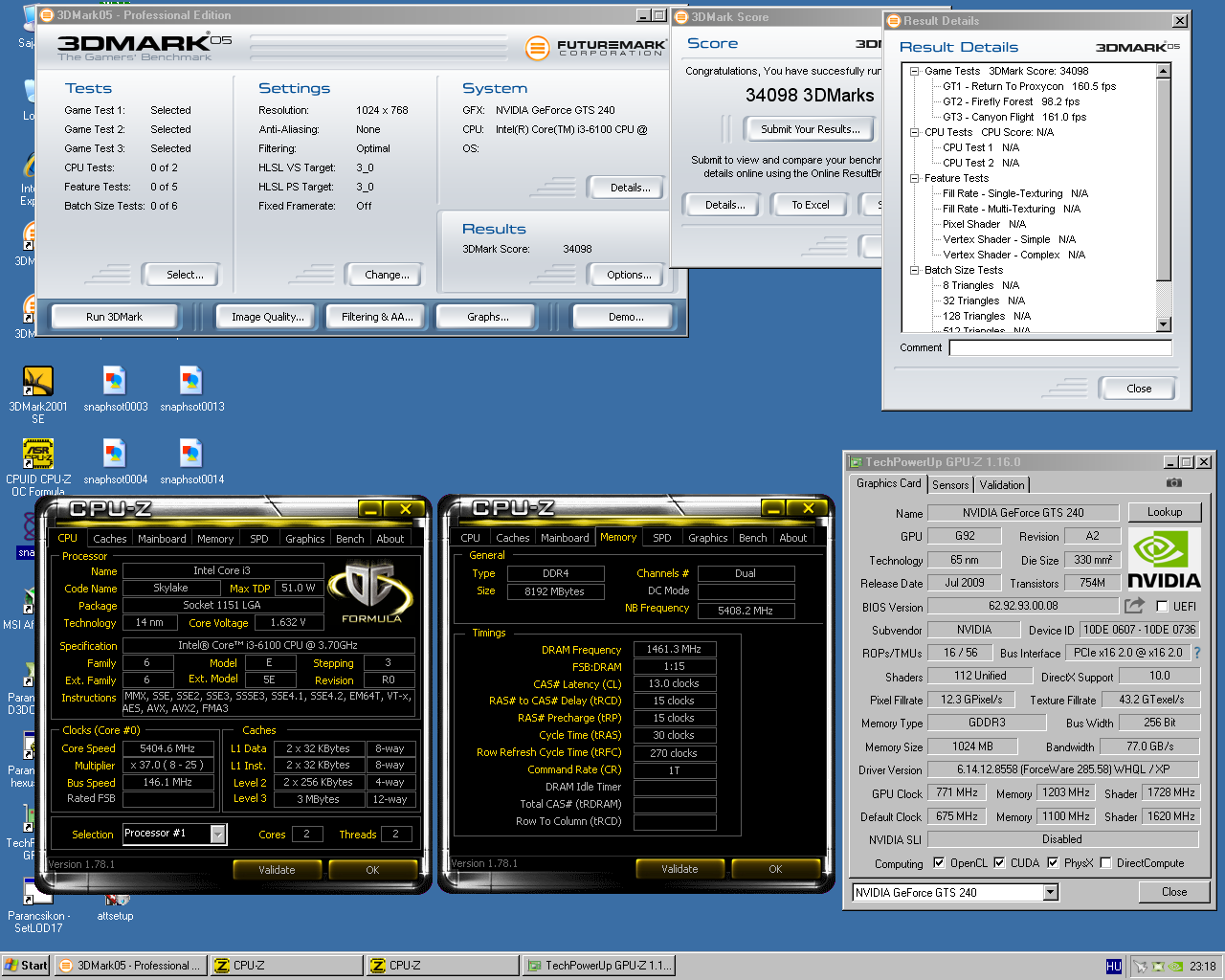
Task: Toggle the CUDA checkbox
Action: [x=999, y=862]
